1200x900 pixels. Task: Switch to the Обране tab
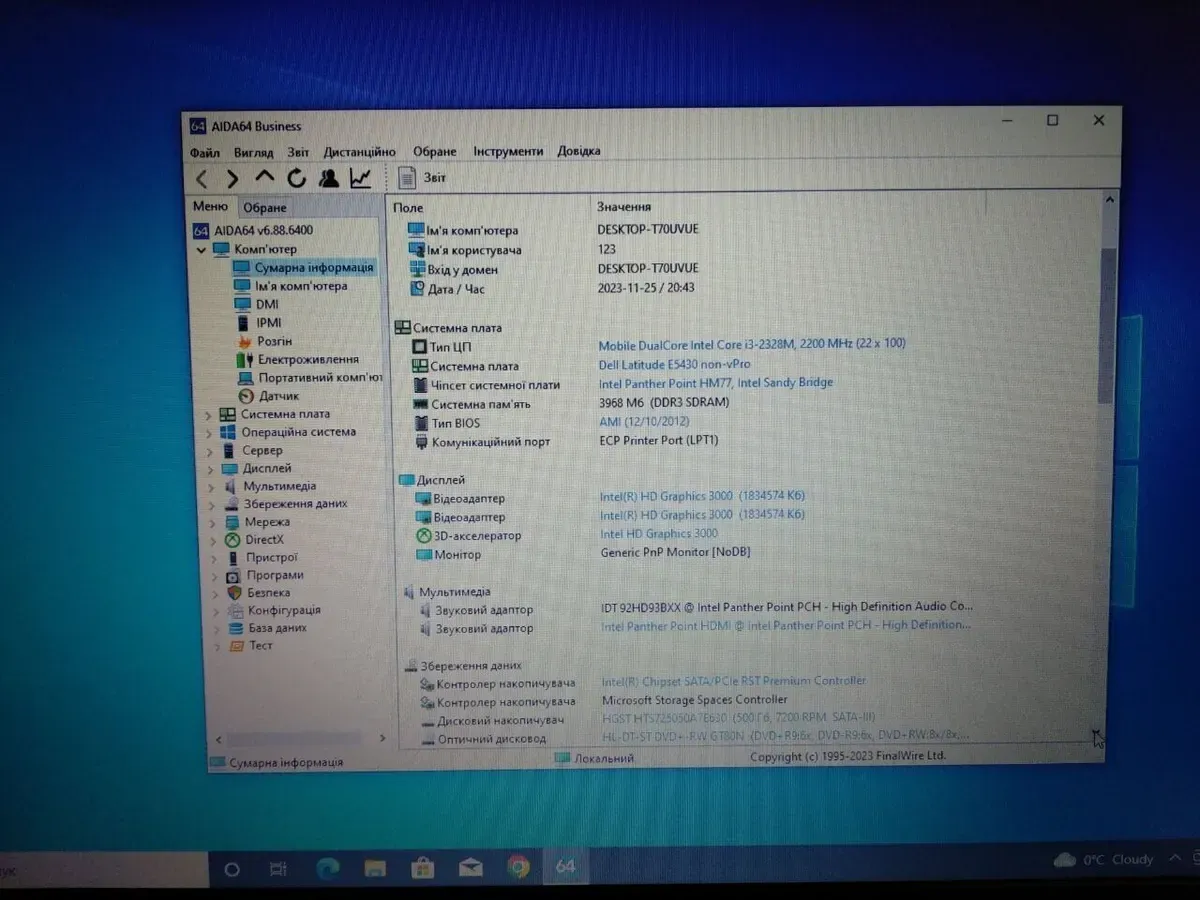pyautogui.click(x=265, y=208)
